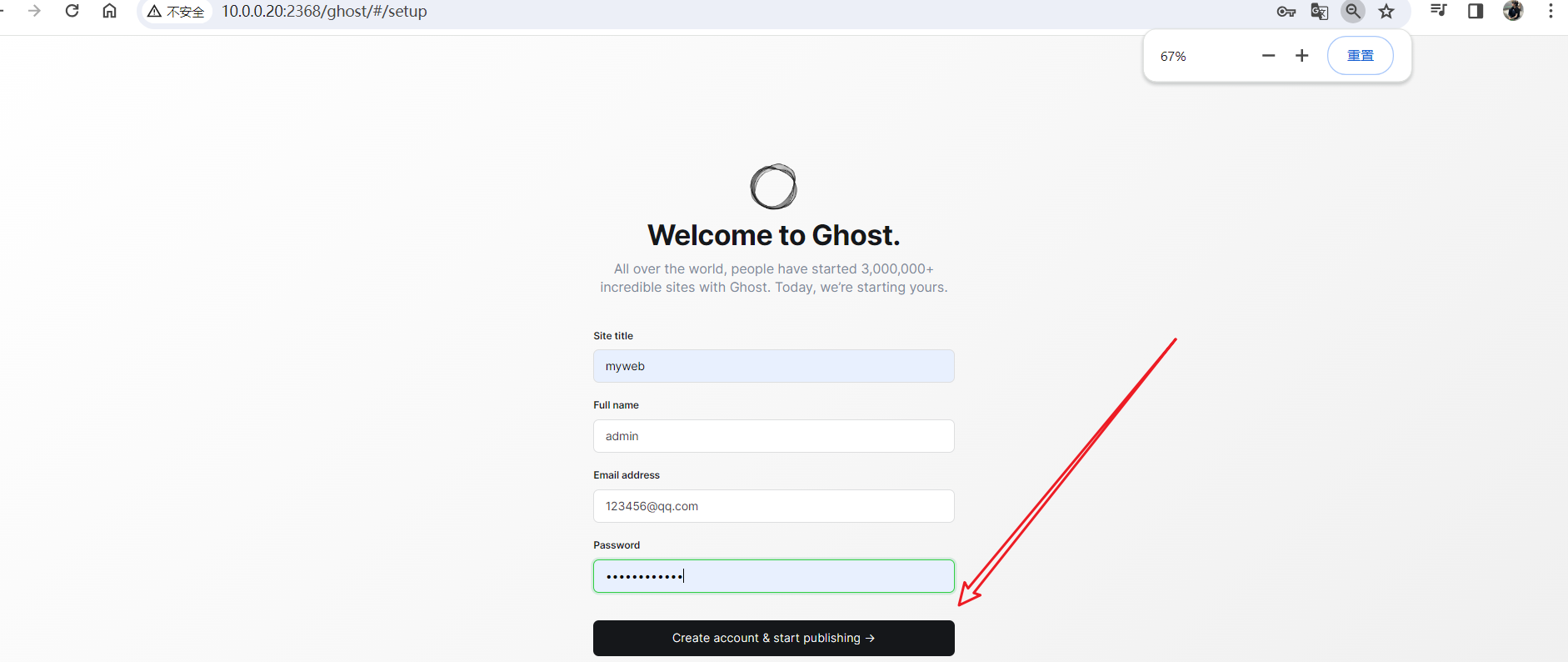The image size is (1568, 662).
Task: Go to browser home page icon
Action: click(x=109, y=11)
